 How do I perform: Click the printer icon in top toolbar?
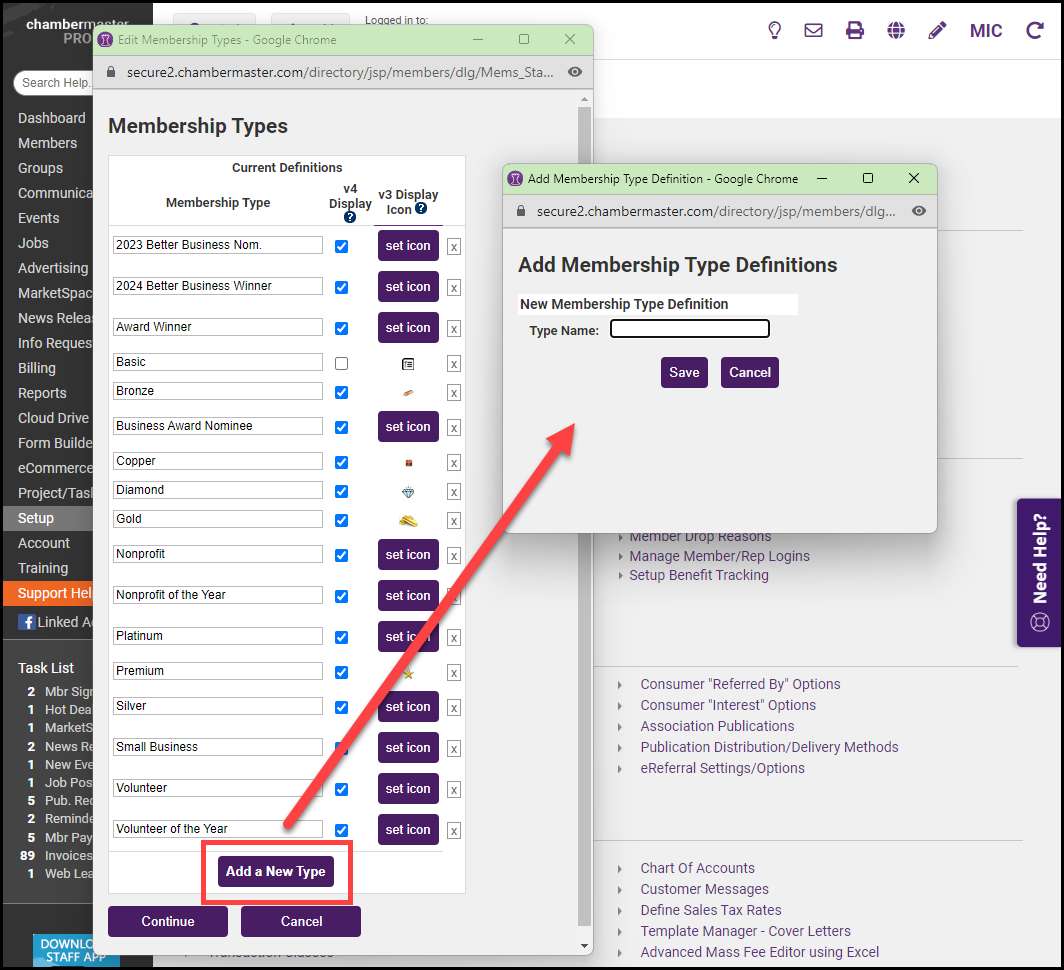(855, 30)
